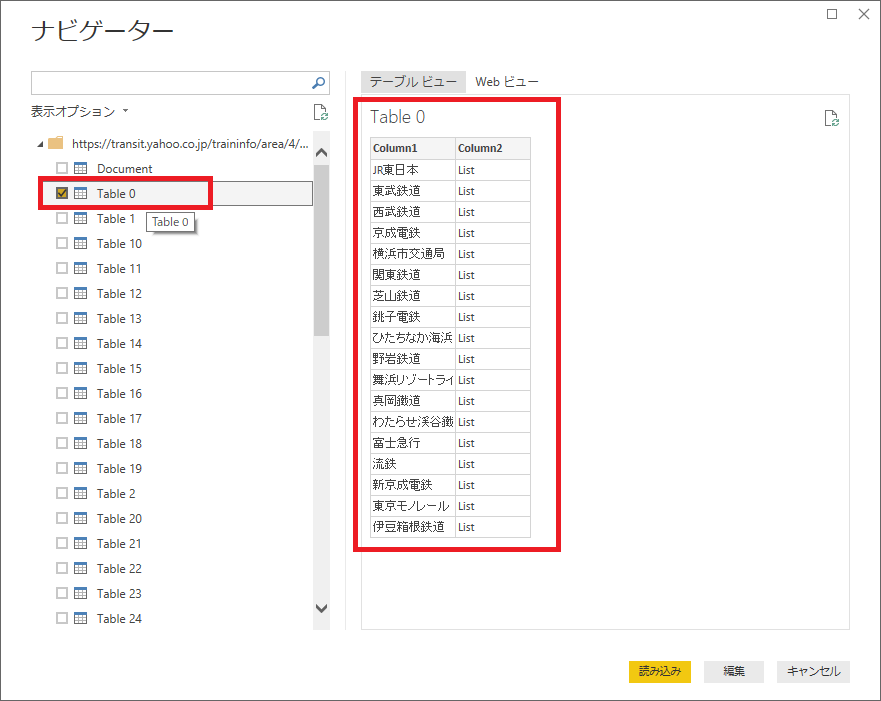
Task: Switch to the テーブル ビュー tab
Action: pyautogui.click(x=413, y=82)
